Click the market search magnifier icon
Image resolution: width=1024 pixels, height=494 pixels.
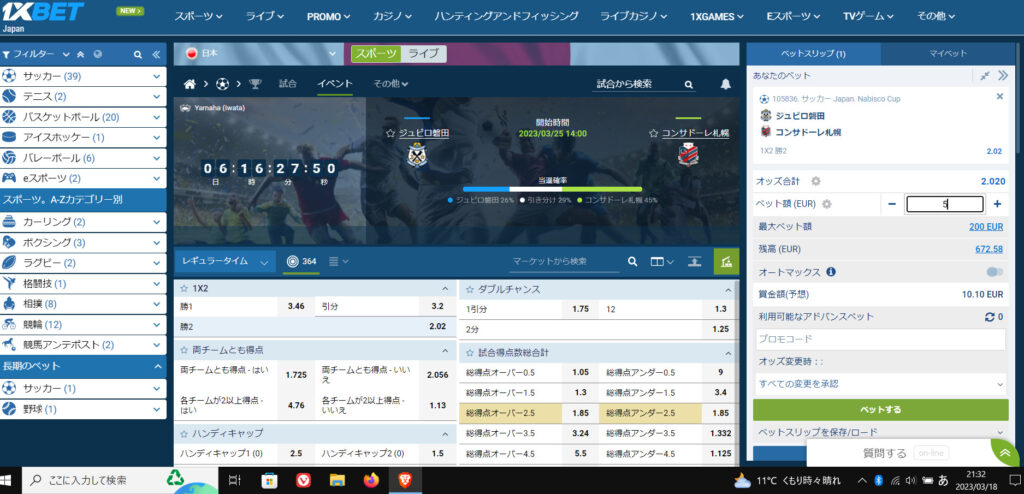coord(632,261)
